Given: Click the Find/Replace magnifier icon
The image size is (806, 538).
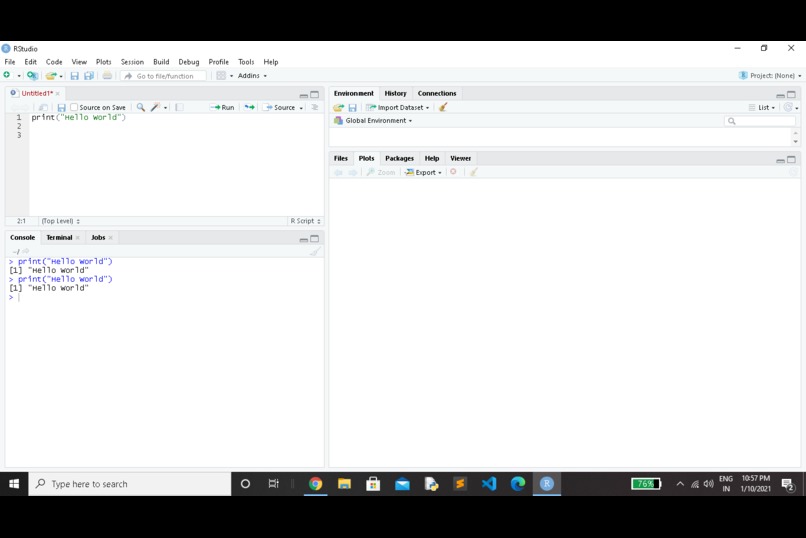Looking at the screenshot, I should coord(140,107).
